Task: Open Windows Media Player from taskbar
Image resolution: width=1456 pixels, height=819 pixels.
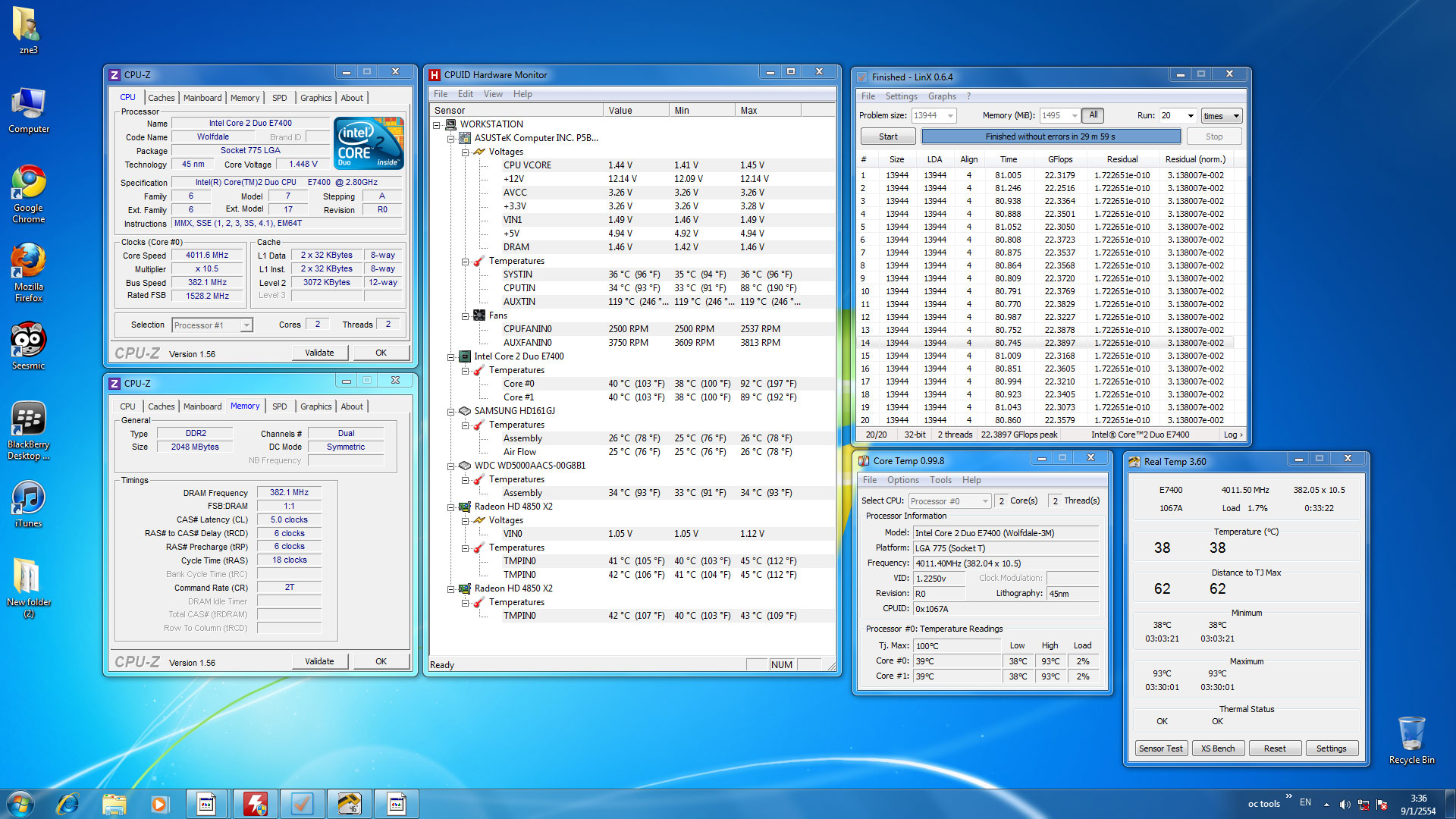Action: pos(159,803)
